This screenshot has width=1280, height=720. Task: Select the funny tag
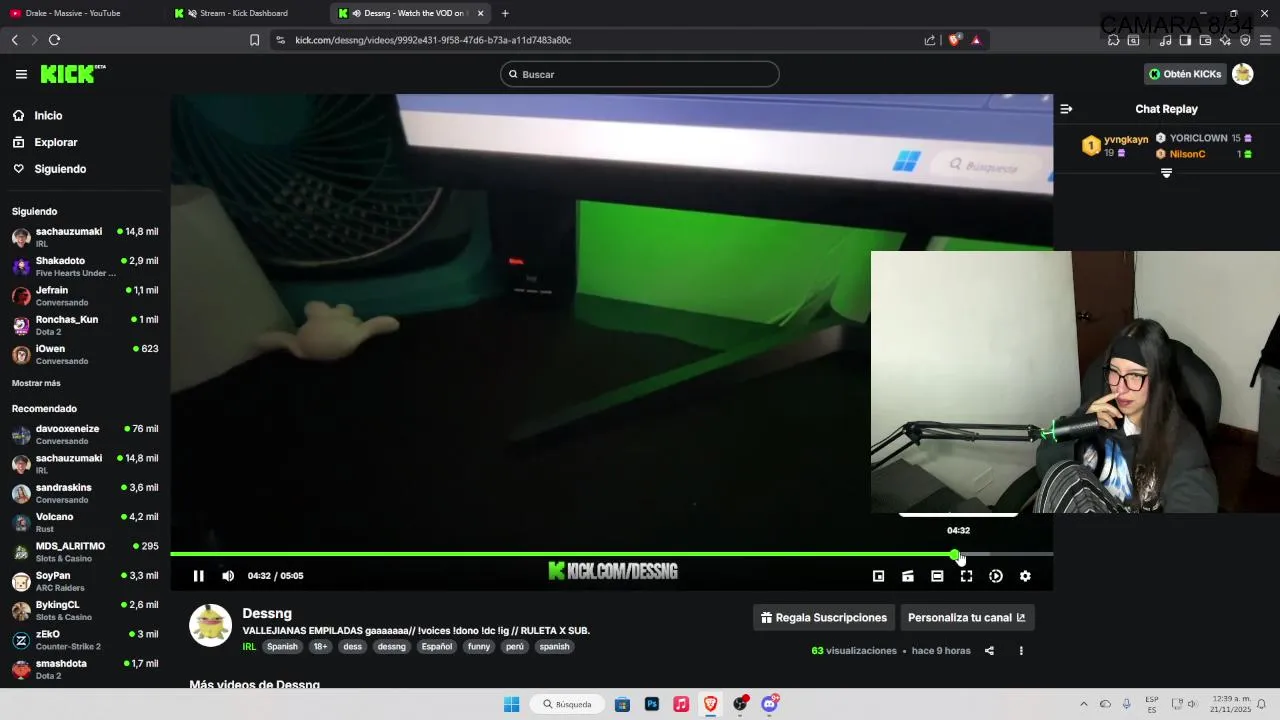tap(479, 647)
